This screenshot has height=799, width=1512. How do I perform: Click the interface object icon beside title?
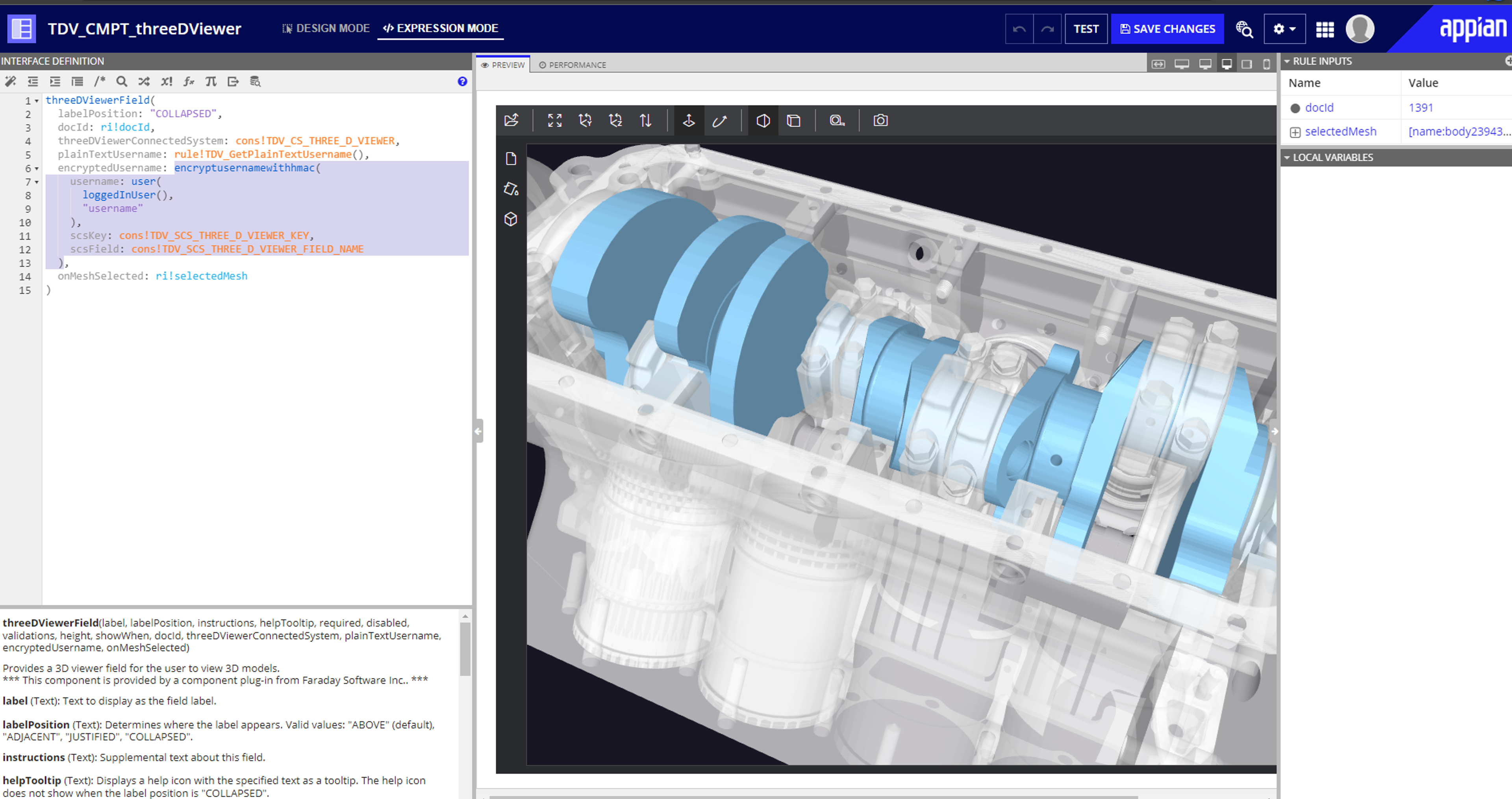coord(22,29)
